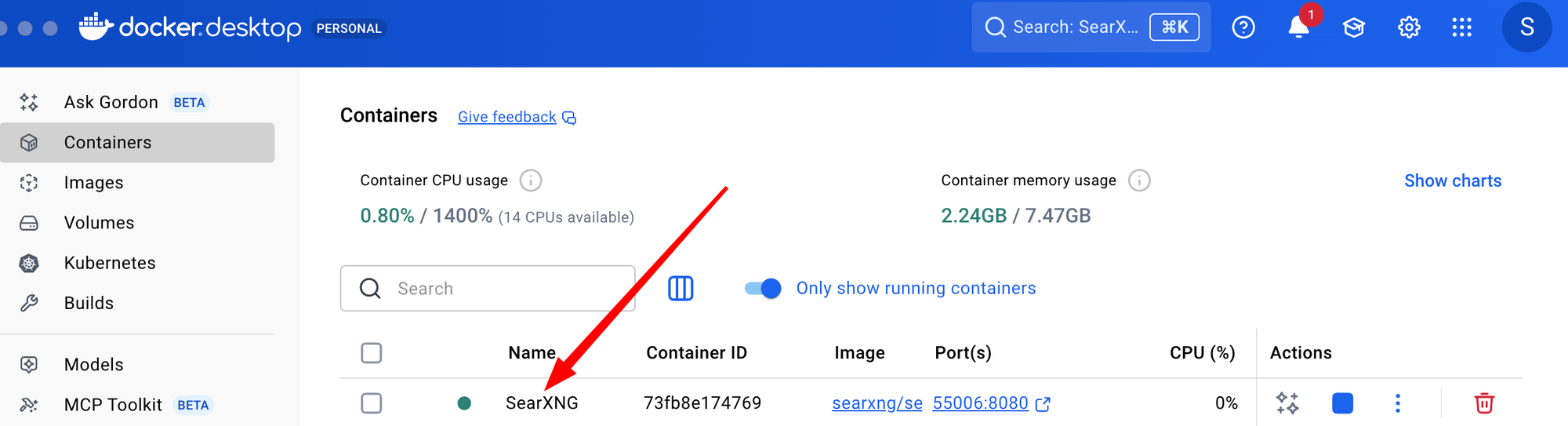Open the column display settings icon
1568x426 pixels.
(x=681, y=289)
